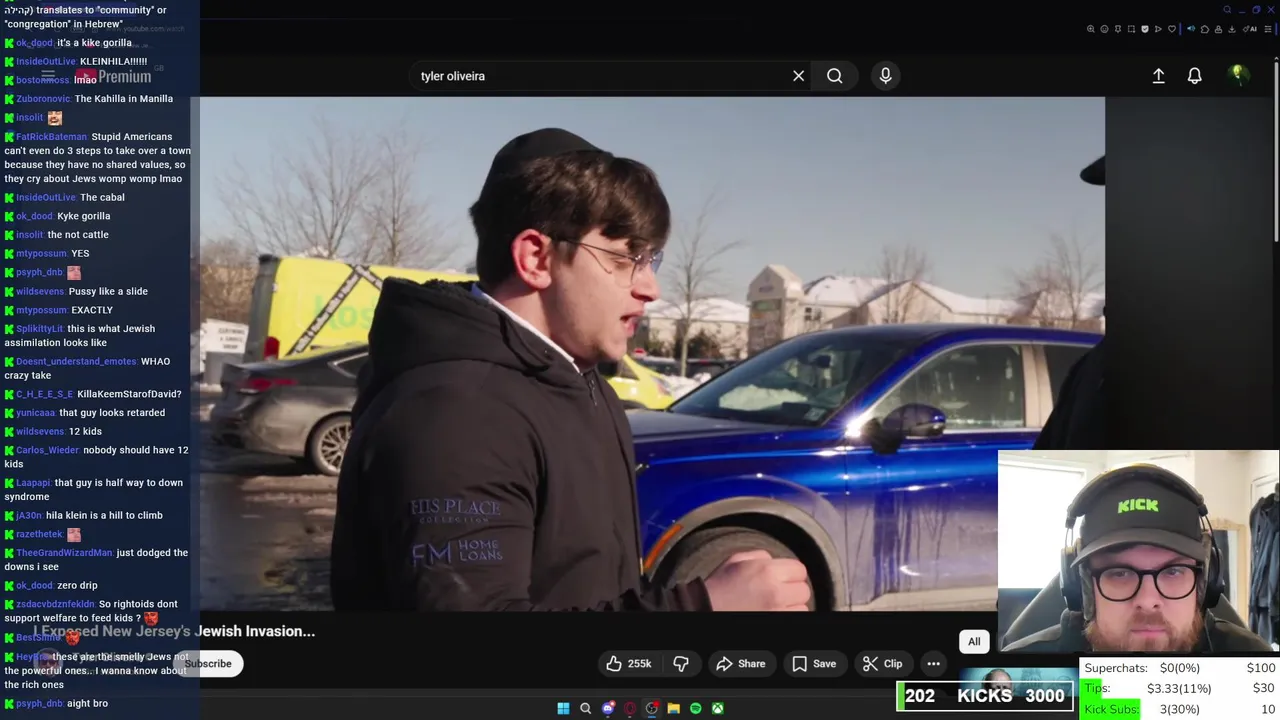
Task: Click the browser snapshot selection icon
Action: click(1131, 29)
